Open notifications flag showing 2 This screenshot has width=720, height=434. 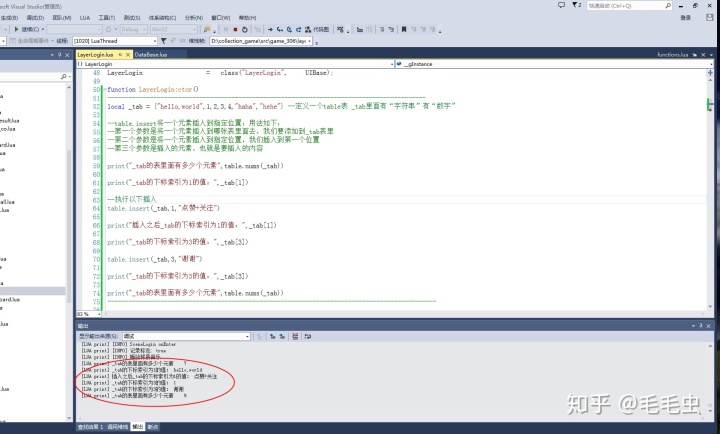576,5
